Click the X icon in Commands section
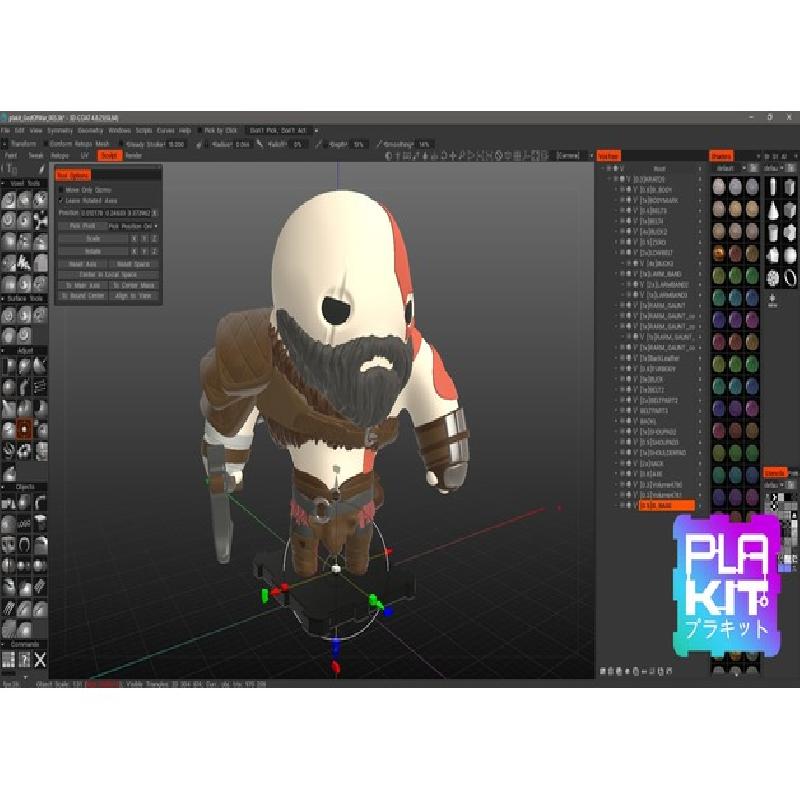This screenshot has height=800, width=800. 40,660
